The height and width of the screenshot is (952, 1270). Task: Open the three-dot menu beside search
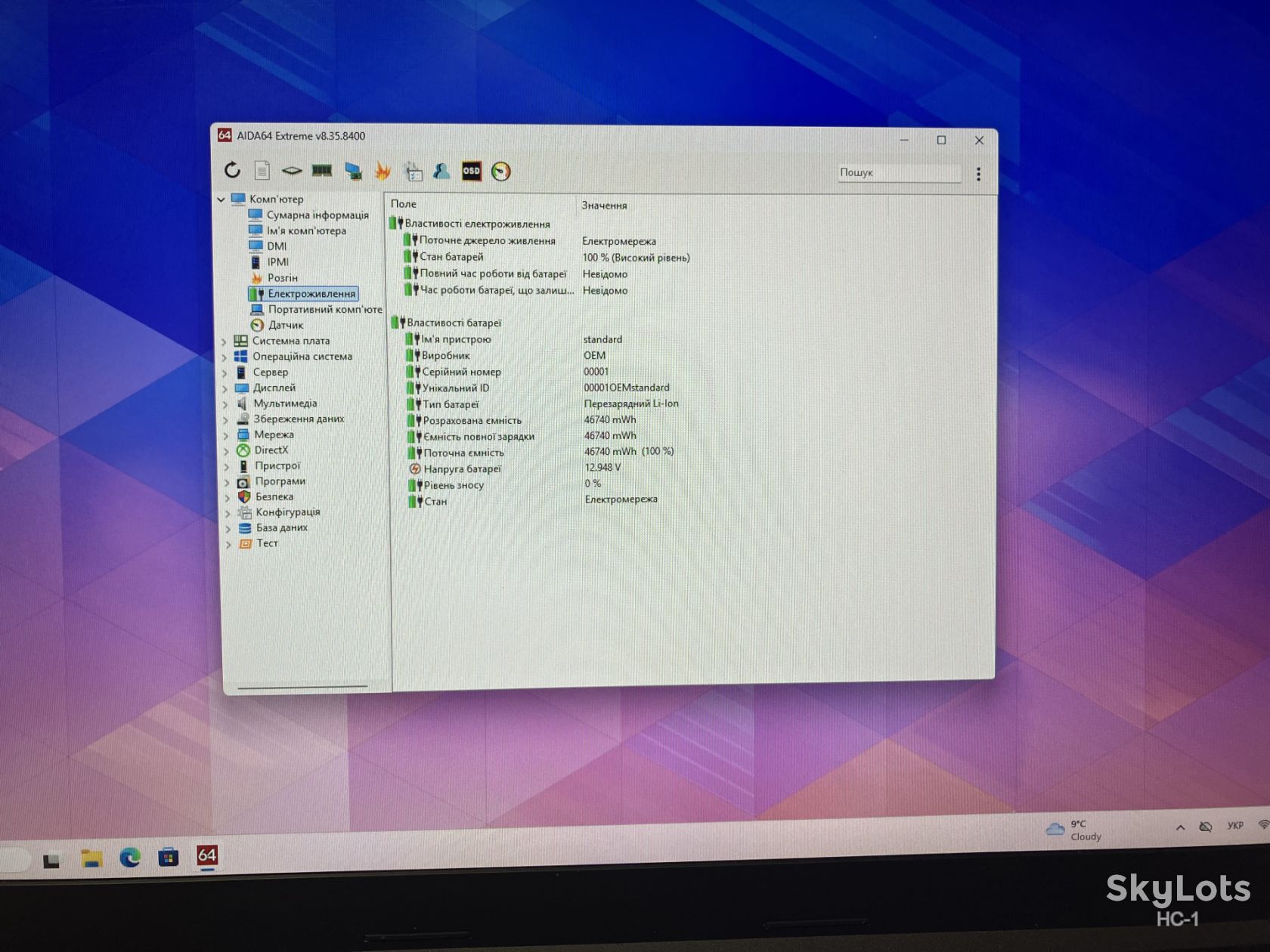978,175
